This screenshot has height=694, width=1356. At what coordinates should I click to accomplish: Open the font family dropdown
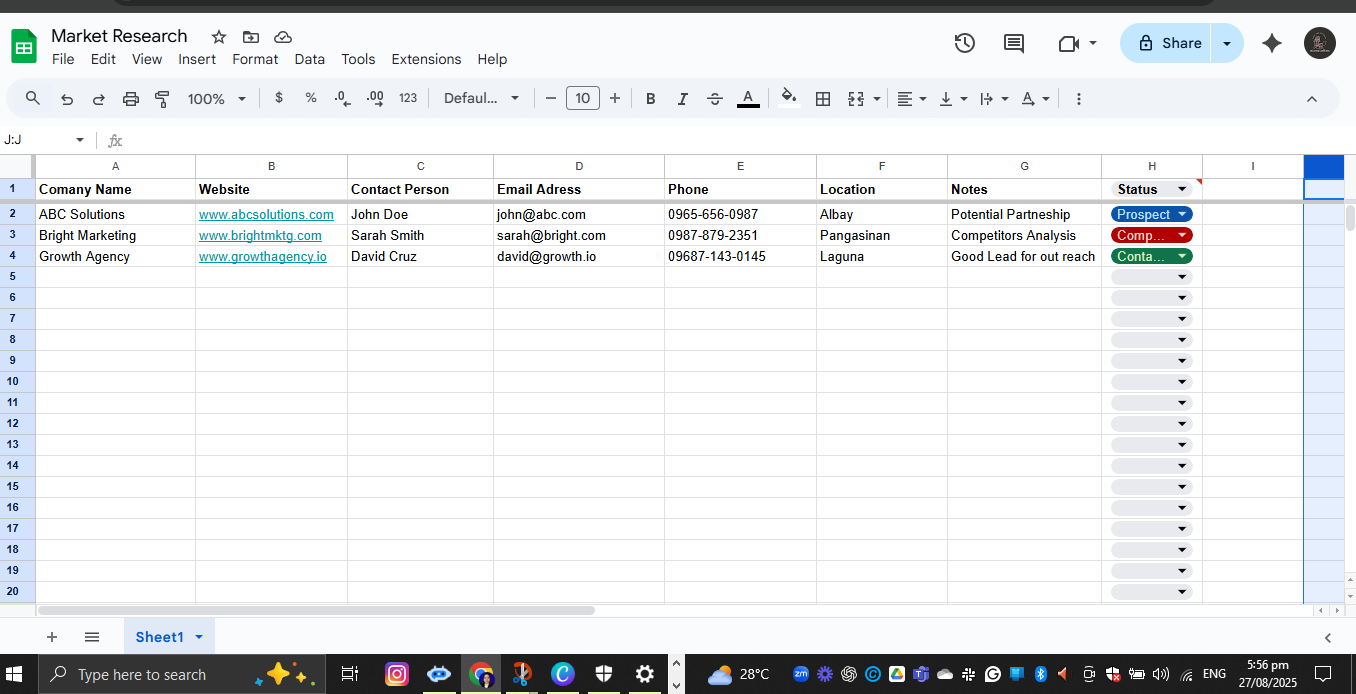point(482,98)
